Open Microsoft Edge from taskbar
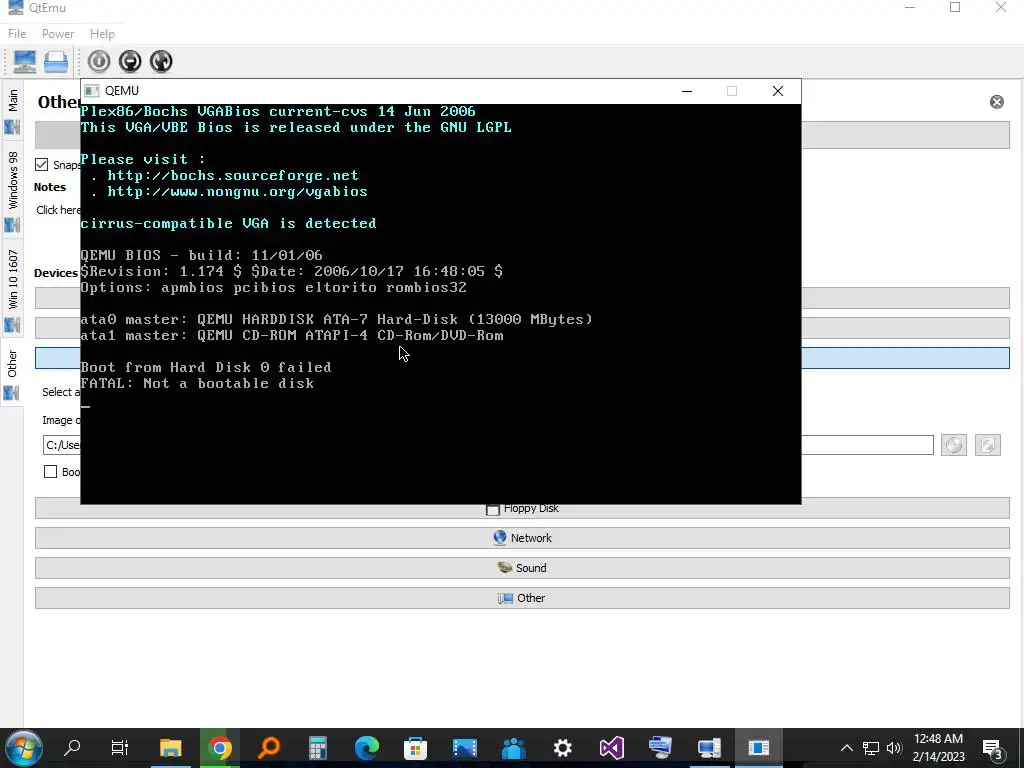The image size is (1024, 768). click(x=367, y=748)
